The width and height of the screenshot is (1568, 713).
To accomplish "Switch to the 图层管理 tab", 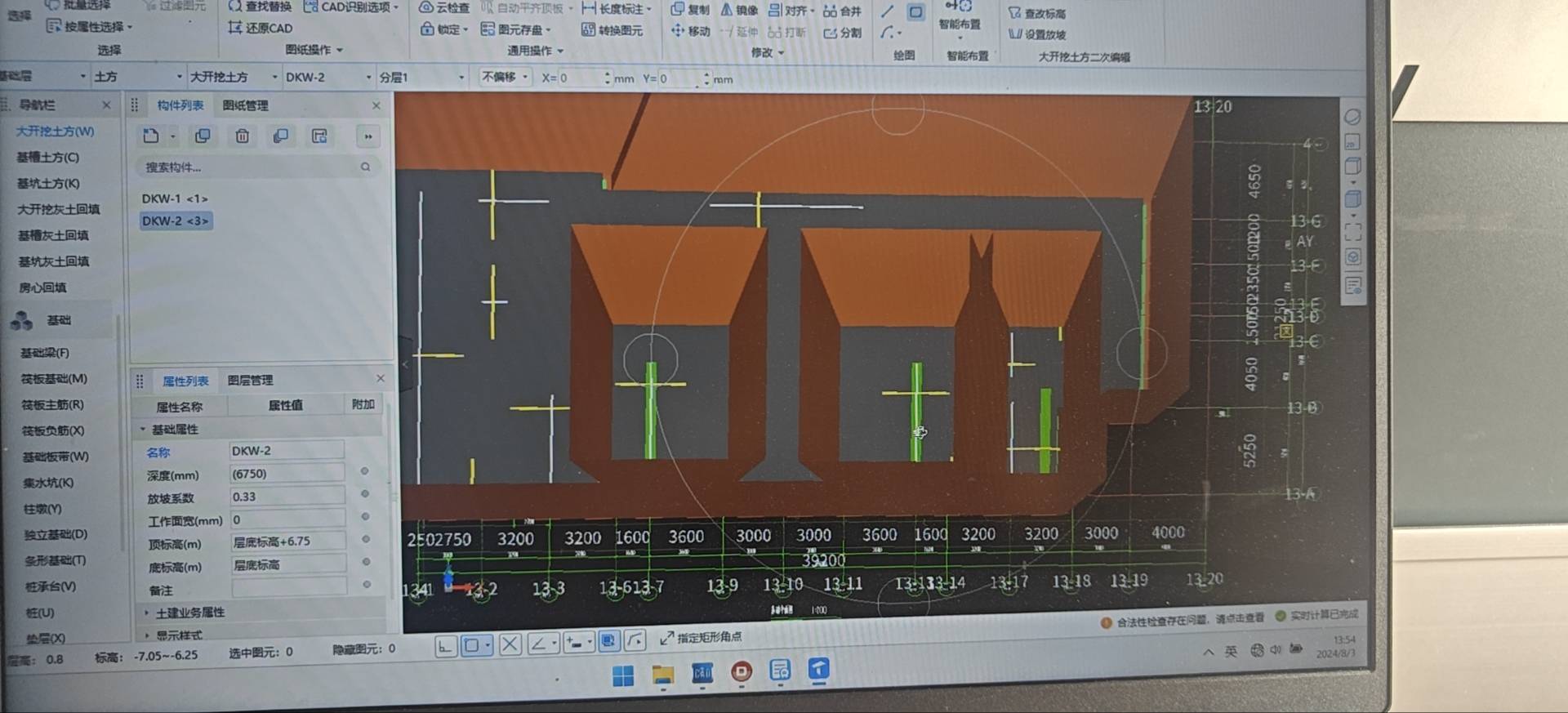I will tap(250, 380).
